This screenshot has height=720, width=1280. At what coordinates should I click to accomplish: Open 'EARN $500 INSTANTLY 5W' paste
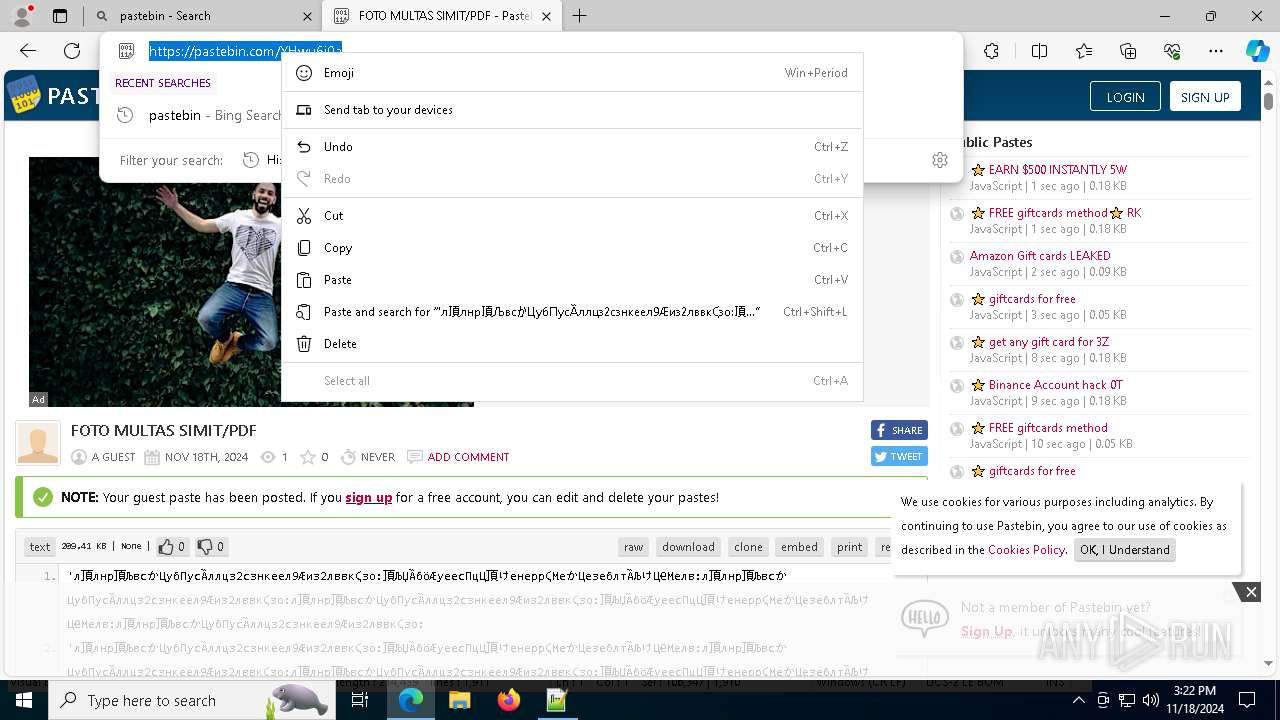point(1057,170)
